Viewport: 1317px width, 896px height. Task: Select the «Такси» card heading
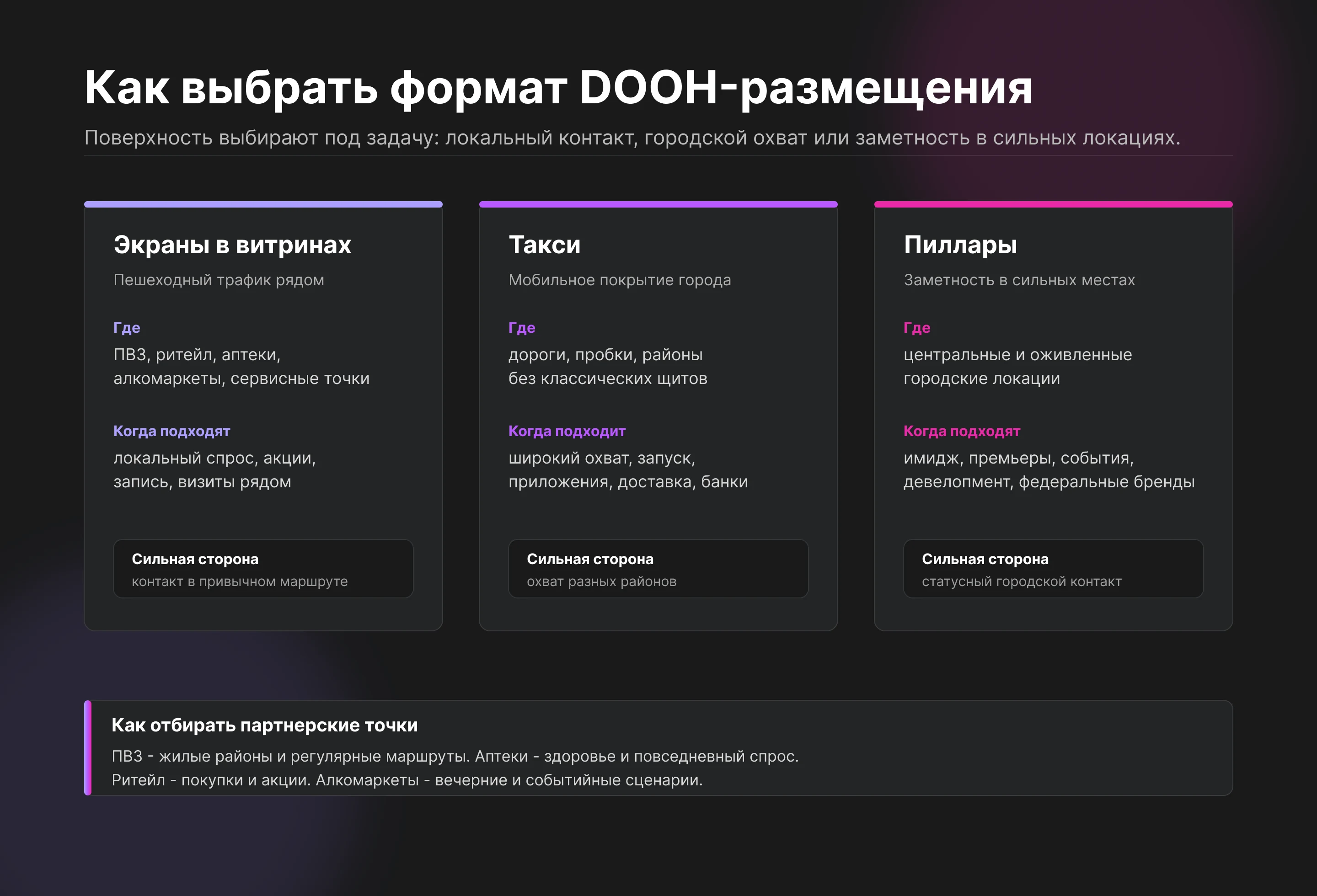click(x=545, y=245)
